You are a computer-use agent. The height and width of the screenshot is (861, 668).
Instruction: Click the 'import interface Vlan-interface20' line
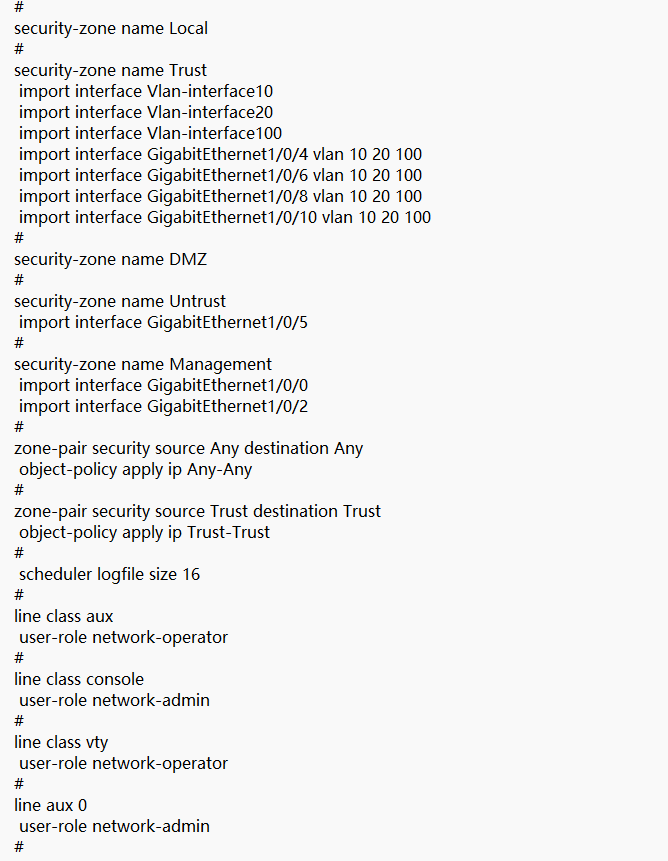(145, 112)
